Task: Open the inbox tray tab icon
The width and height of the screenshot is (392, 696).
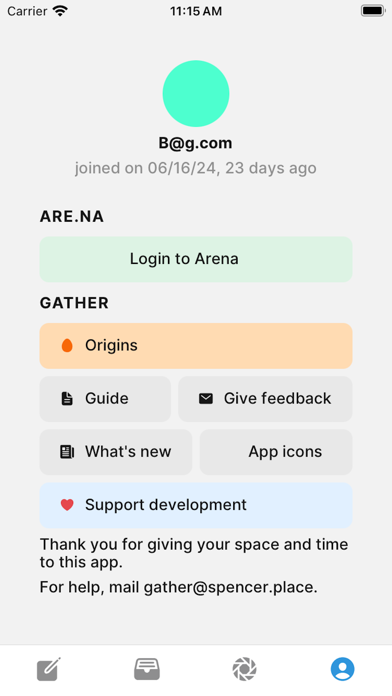Action: (x=147, y=669)
